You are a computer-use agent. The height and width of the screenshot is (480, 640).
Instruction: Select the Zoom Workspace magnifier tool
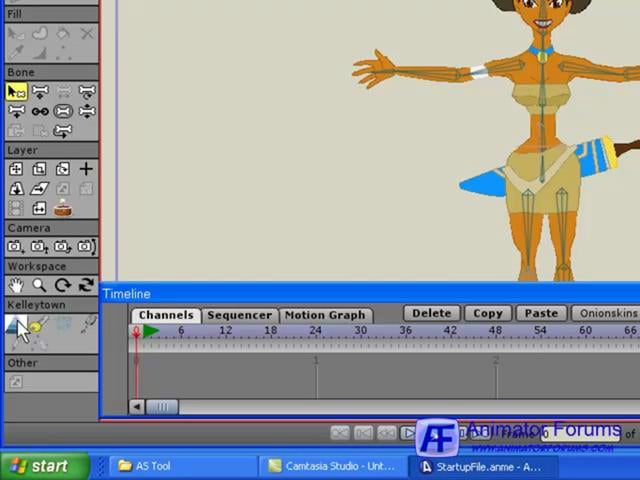pyautogui.click(x=40, y=285)
